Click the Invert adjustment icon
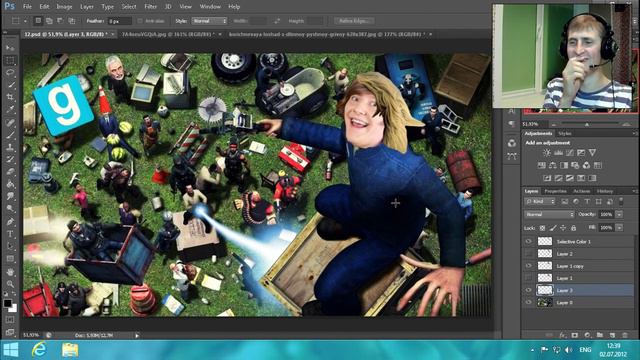 (547, 178)
